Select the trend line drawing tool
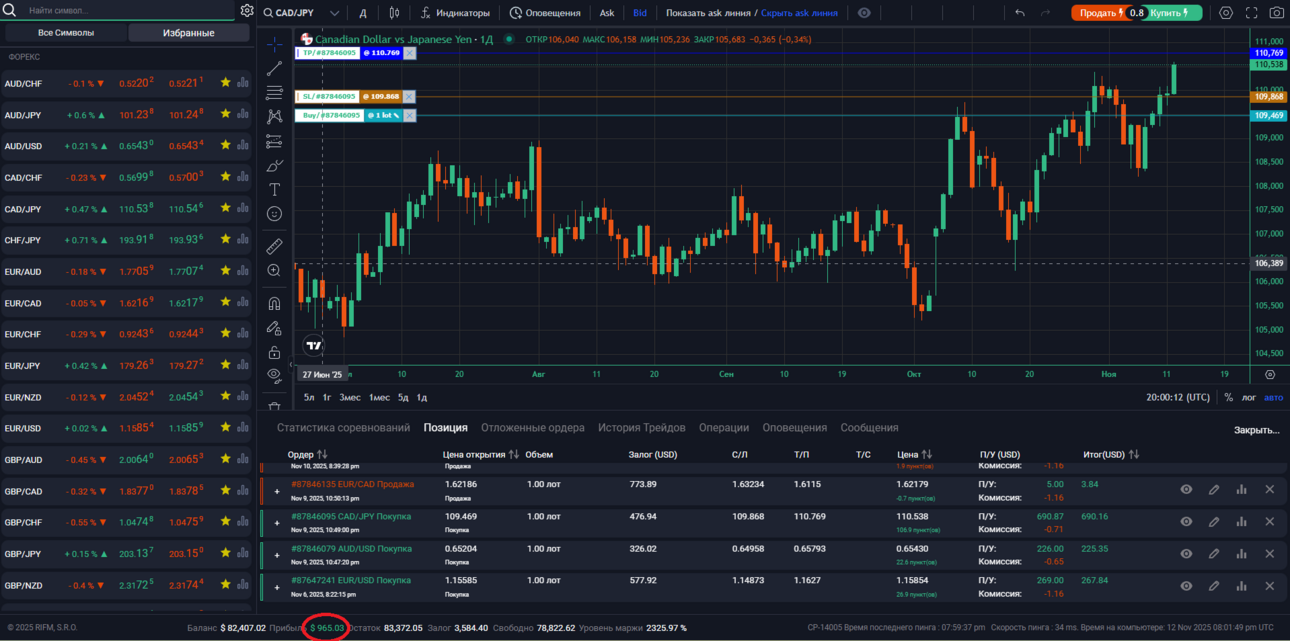The width and height of the screenshot is (1290, 641). pyautogui.click(x=274, y=69)
